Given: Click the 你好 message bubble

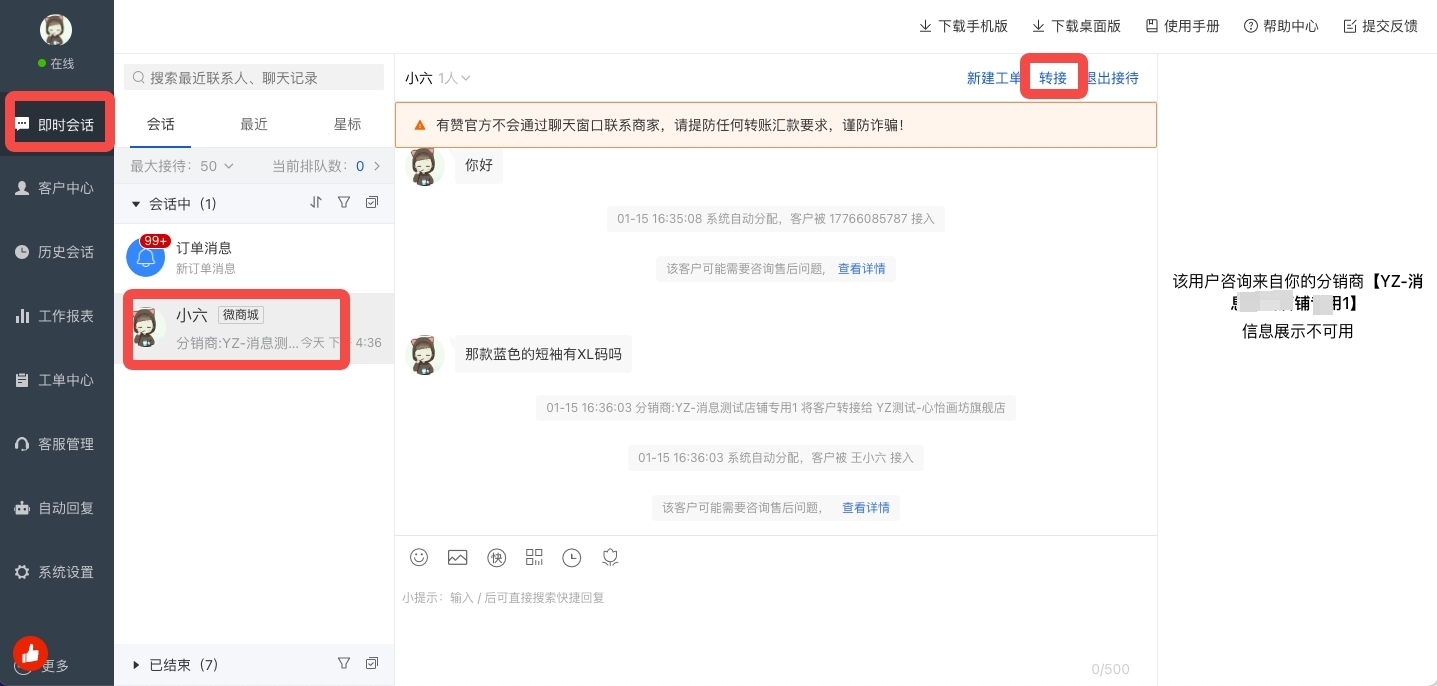Looking at the screenshot, I should point(480,166).
